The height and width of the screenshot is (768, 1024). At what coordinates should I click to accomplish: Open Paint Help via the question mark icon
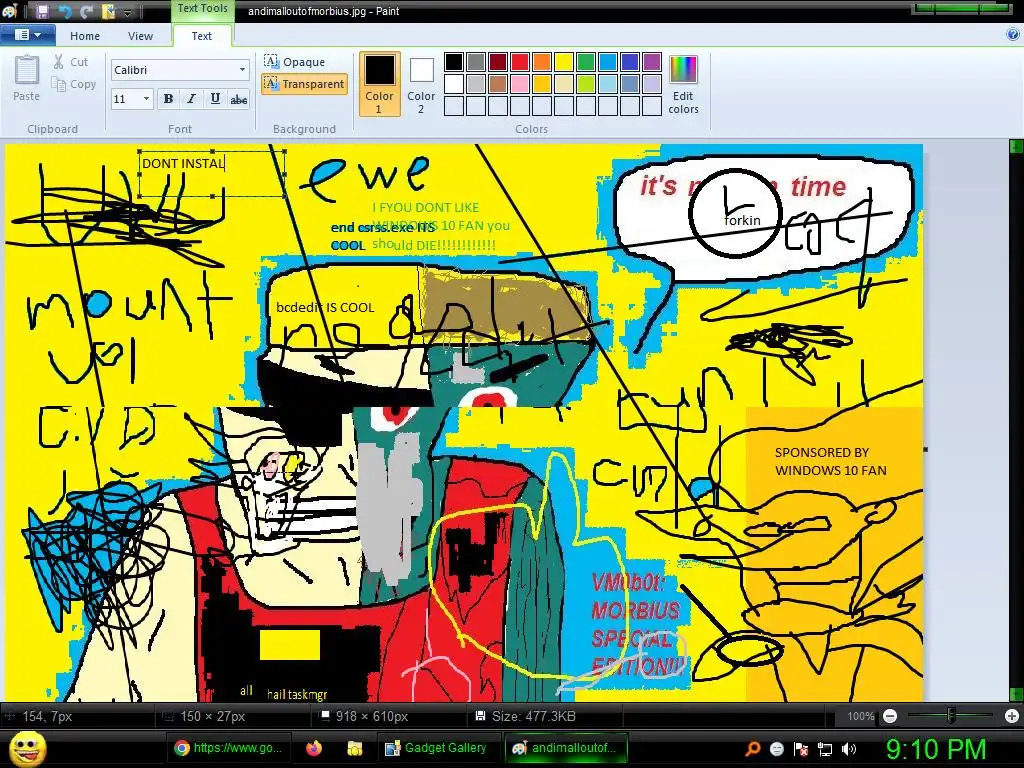[1013, 35]
